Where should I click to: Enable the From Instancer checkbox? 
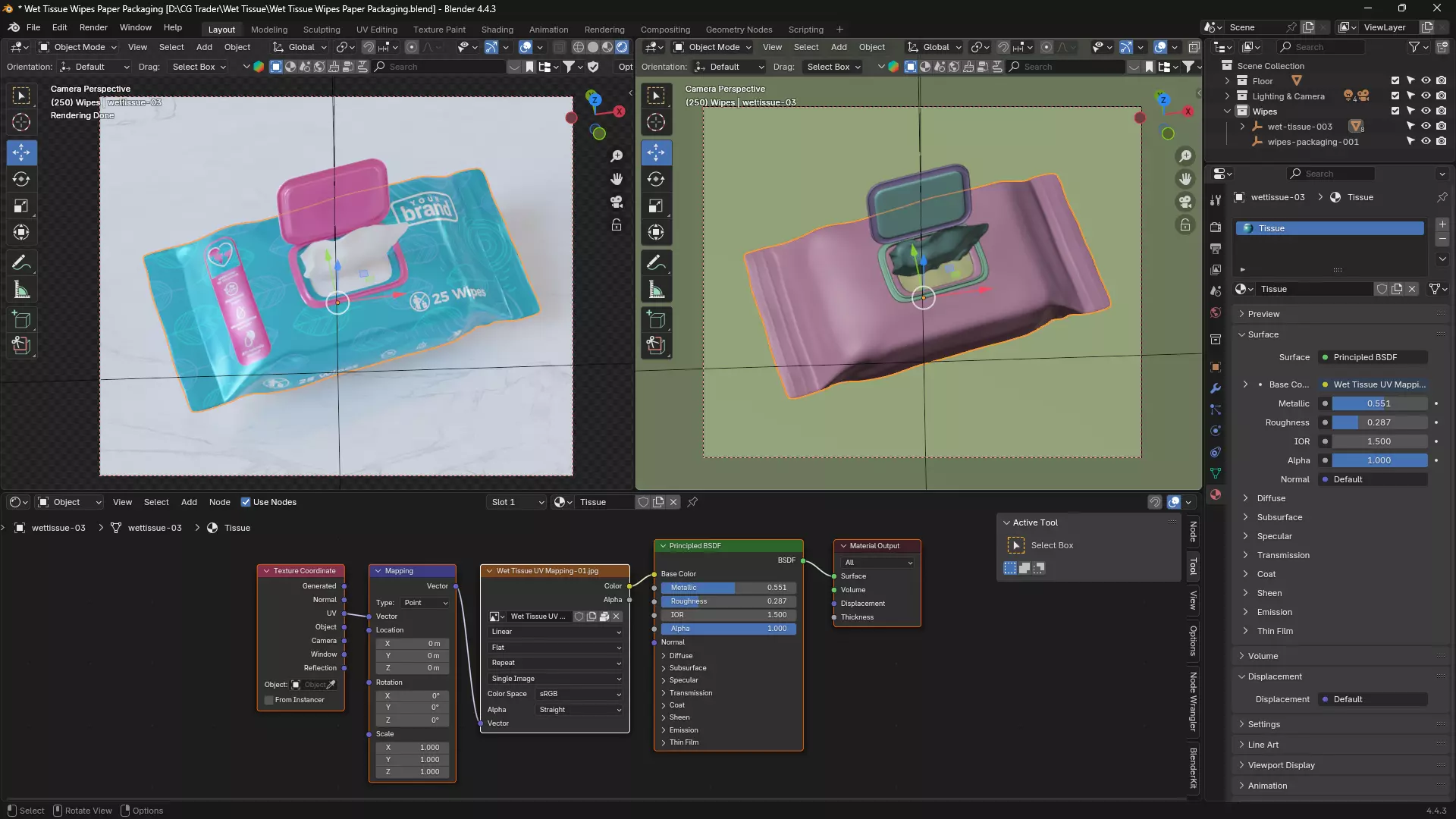click(269, 700)
